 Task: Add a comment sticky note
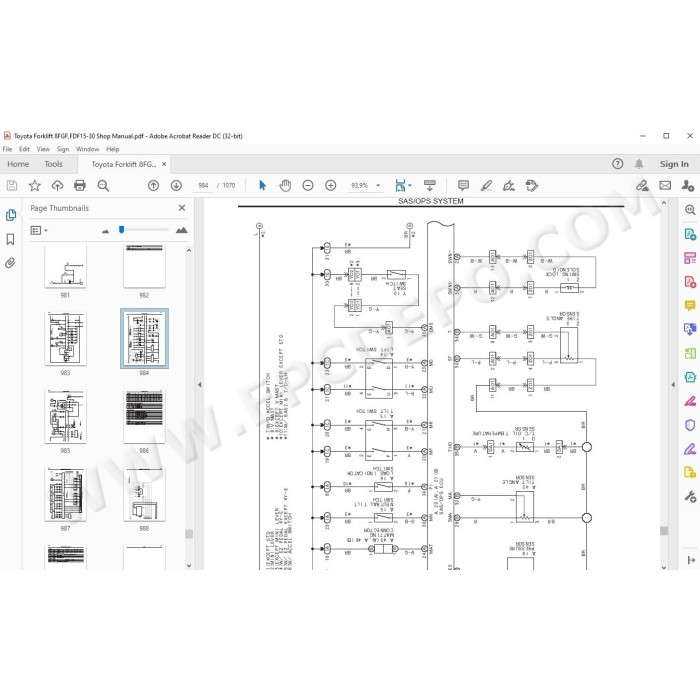463,185
